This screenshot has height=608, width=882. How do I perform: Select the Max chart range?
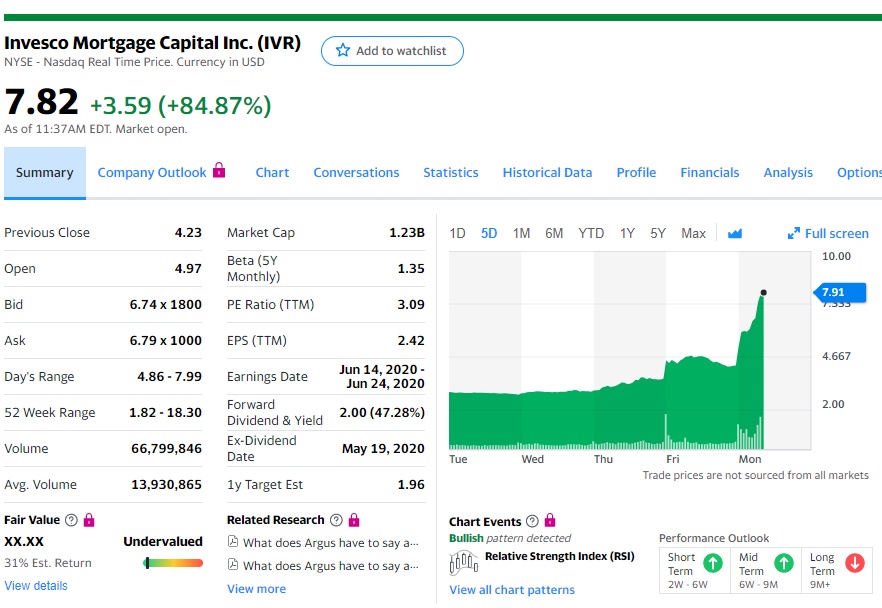pyautogui.click(x=694, y=233)
